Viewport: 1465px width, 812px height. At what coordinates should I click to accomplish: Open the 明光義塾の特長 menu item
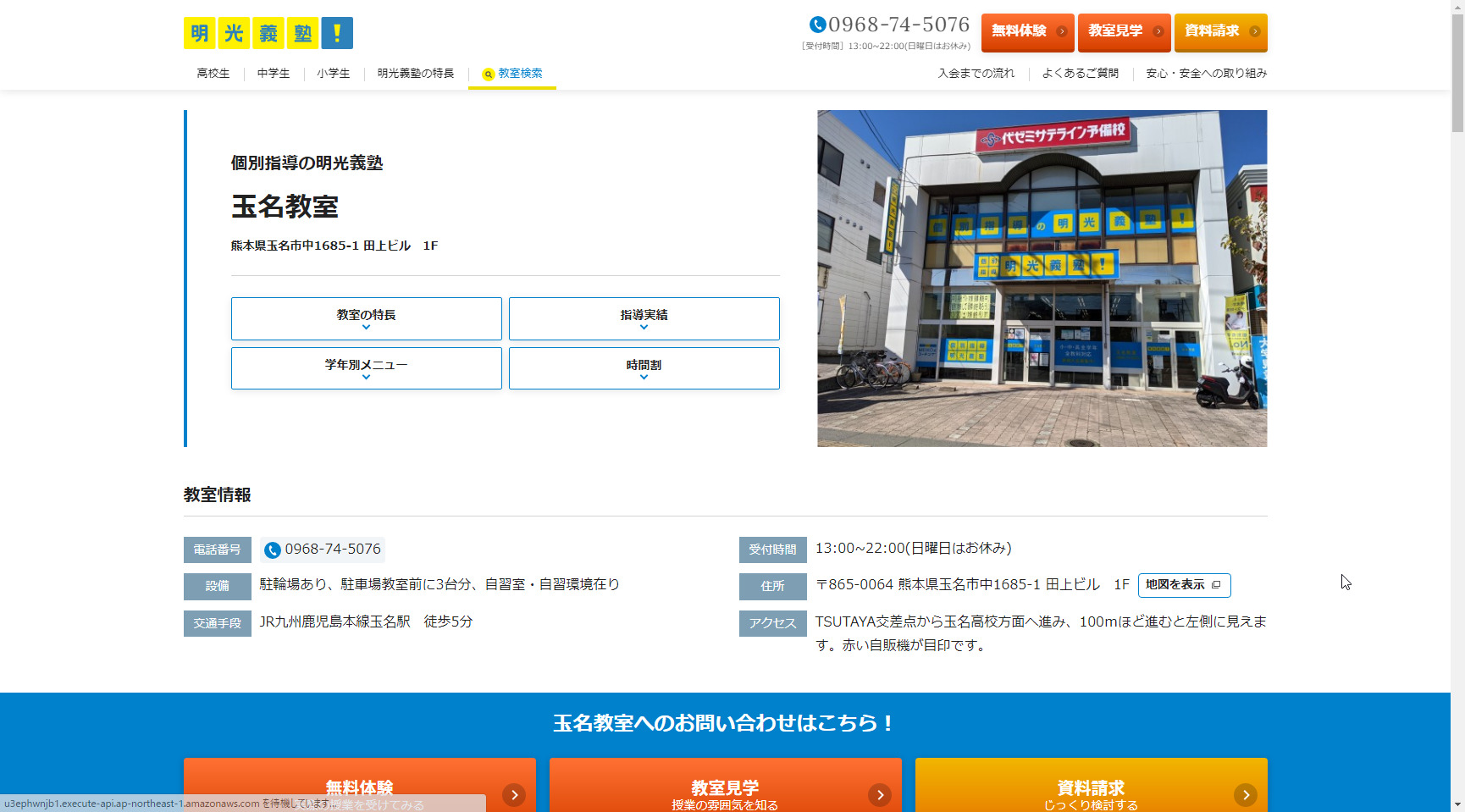[x=416, y=74]
